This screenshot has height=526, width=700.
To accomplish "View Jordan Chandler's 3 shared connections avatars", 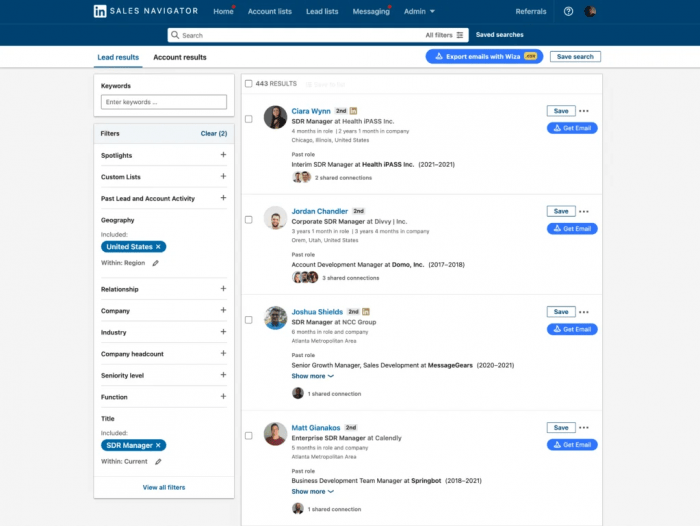I will (x=305, y=277).
